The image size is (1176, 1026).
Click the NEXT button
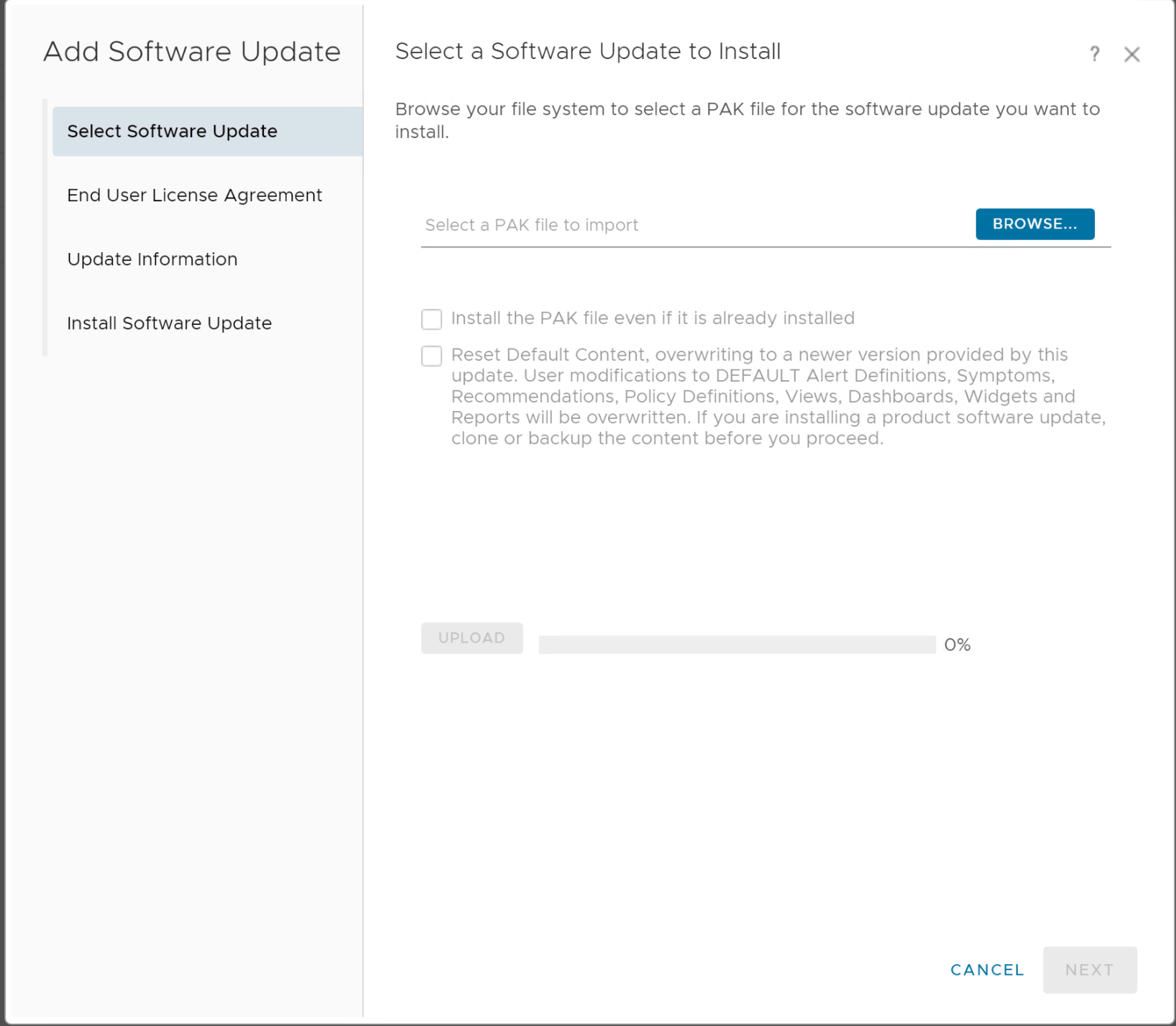(x=1089, y=970)
